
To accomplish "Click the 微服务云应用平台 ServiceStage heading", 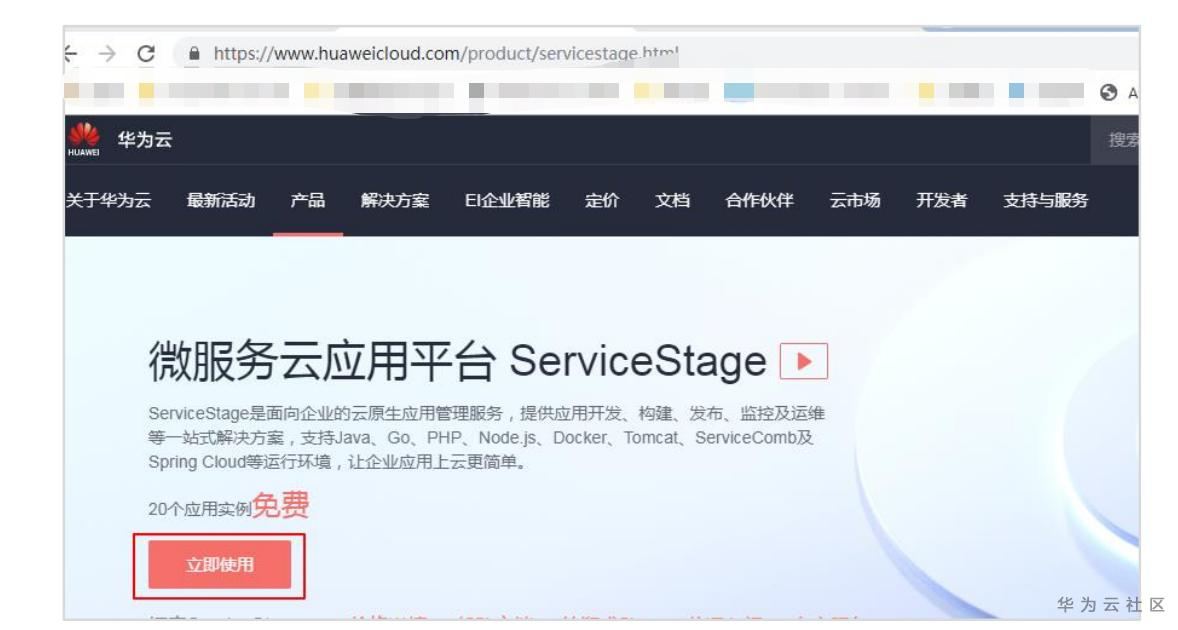I will [x=458, y=361].
